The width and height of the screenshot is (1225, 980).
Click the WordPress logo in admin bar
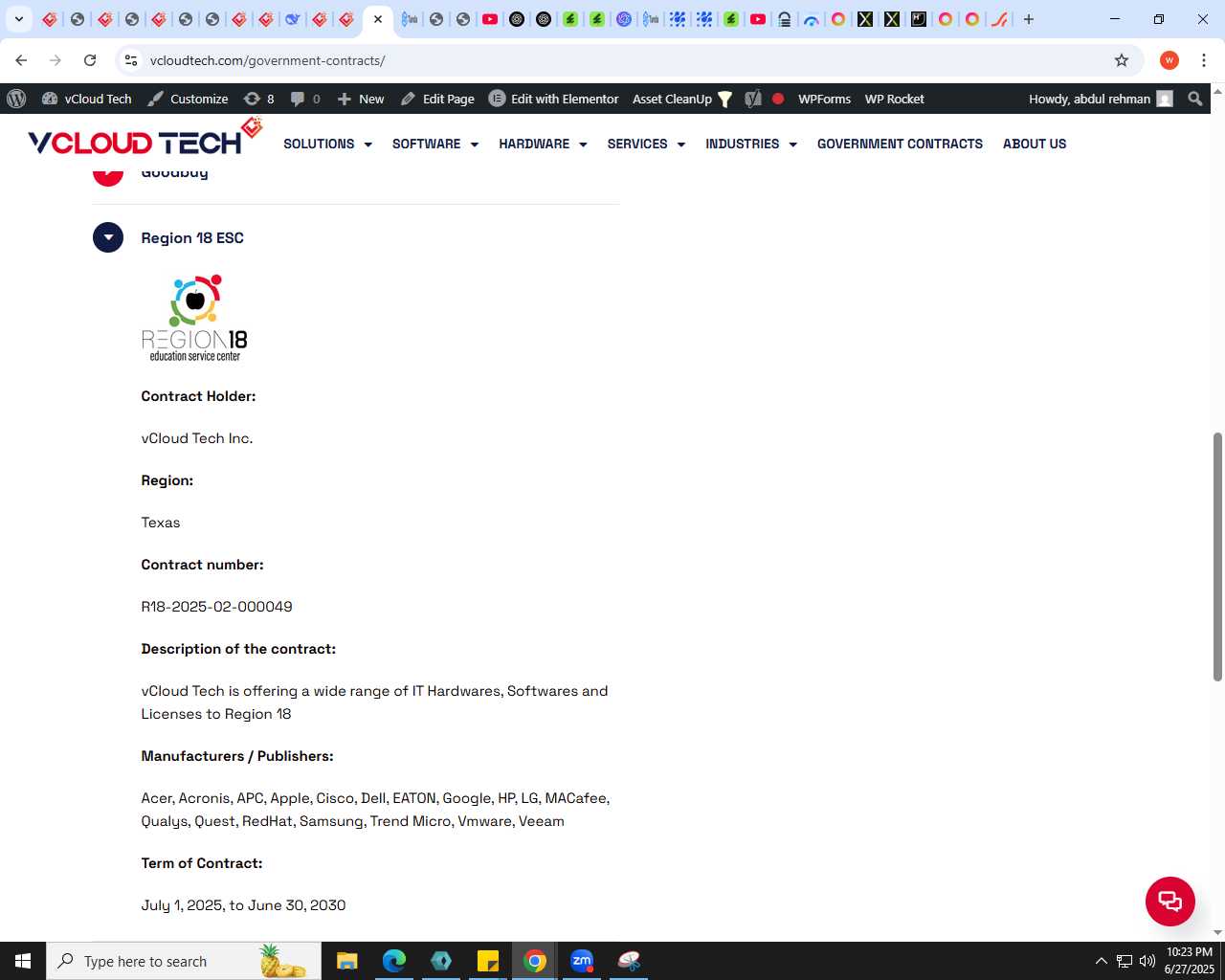[x=16, y=99]
